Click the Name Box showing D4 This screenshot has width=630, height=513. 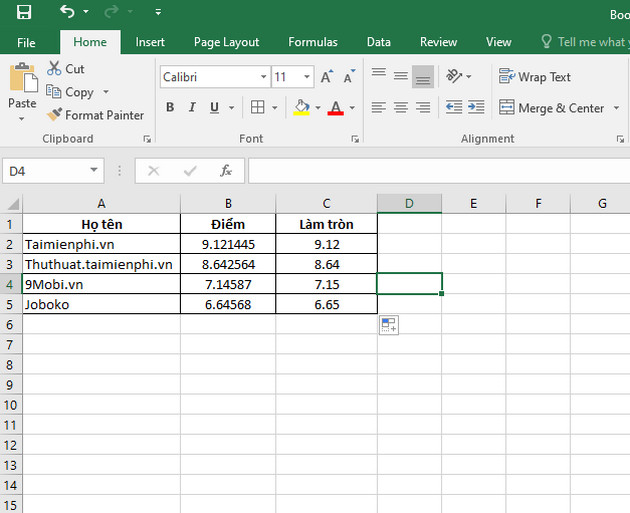pos(45,171)
